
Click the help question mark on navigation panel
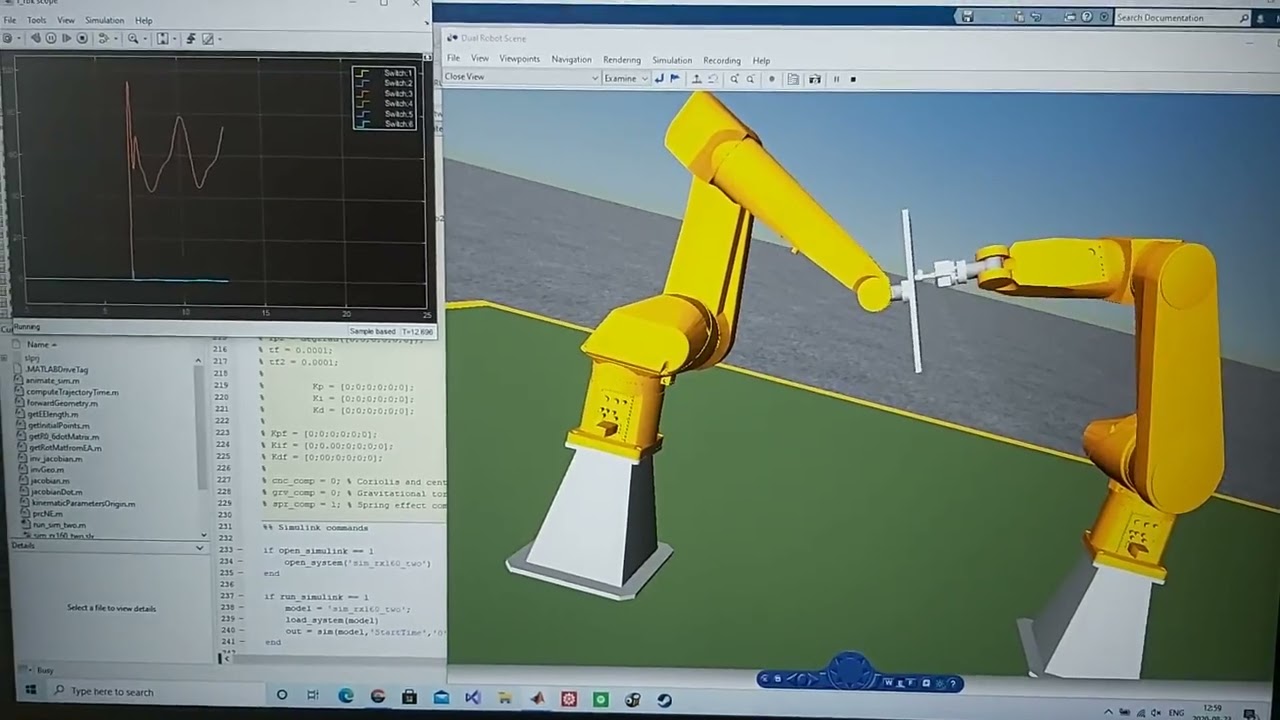coord(953,683)
